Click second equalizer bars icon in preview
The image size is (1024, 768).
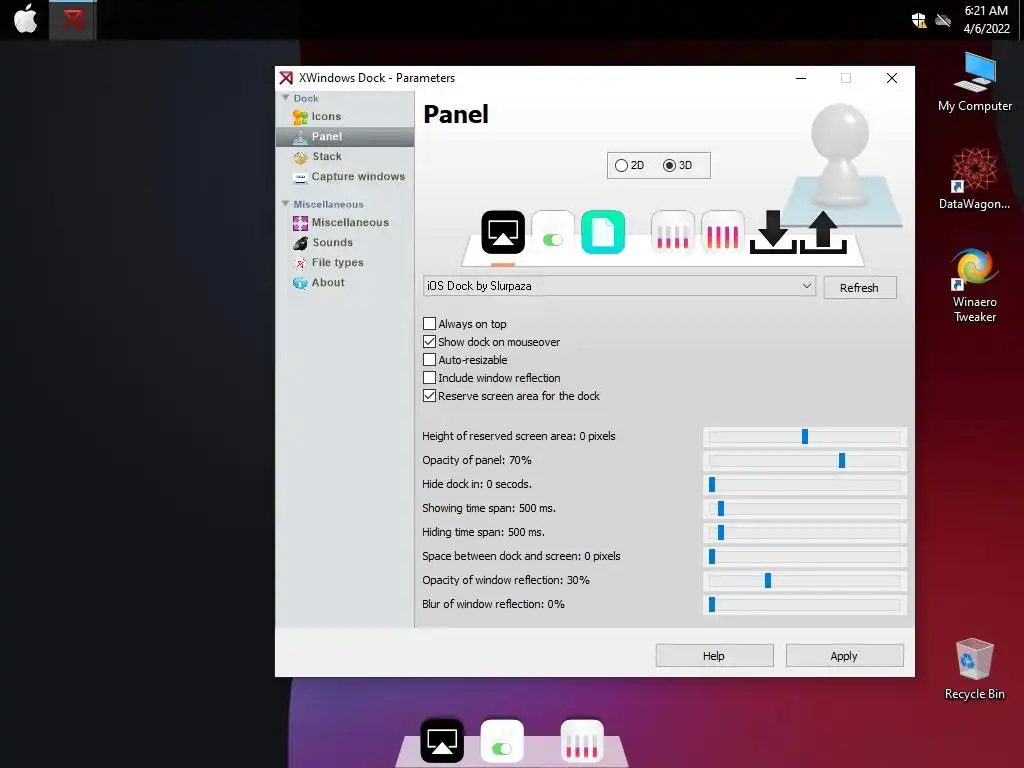(722, 232)
